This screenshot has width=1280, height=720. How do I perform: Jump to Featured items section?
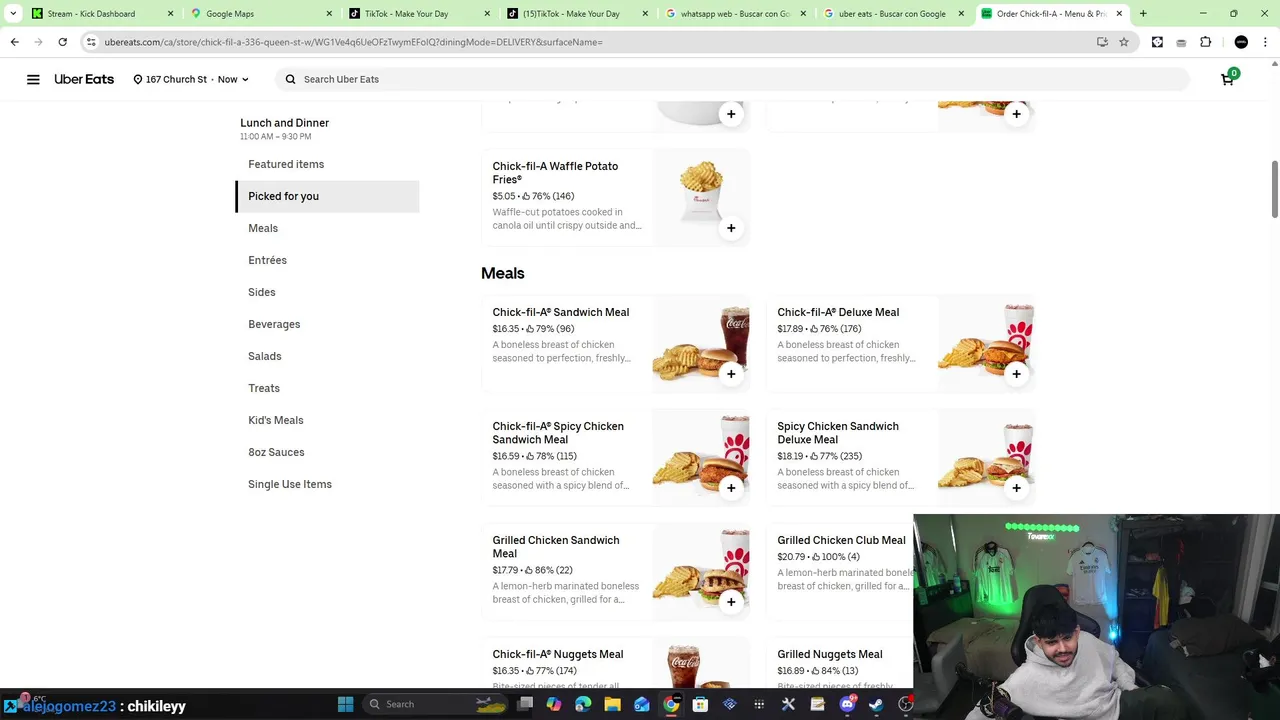[x=286, y=164]
